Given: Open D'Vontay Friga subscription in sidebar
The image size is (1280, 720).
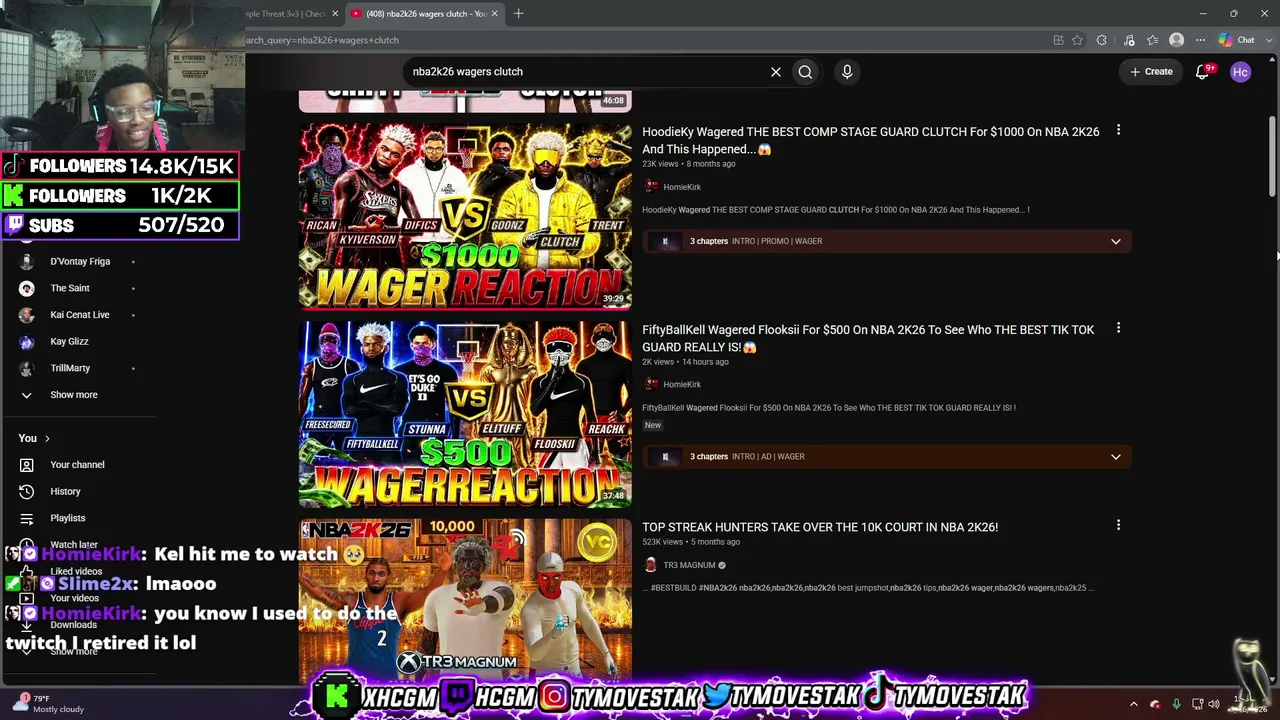Looking at the screenshot, I should (x=80, y=261).
